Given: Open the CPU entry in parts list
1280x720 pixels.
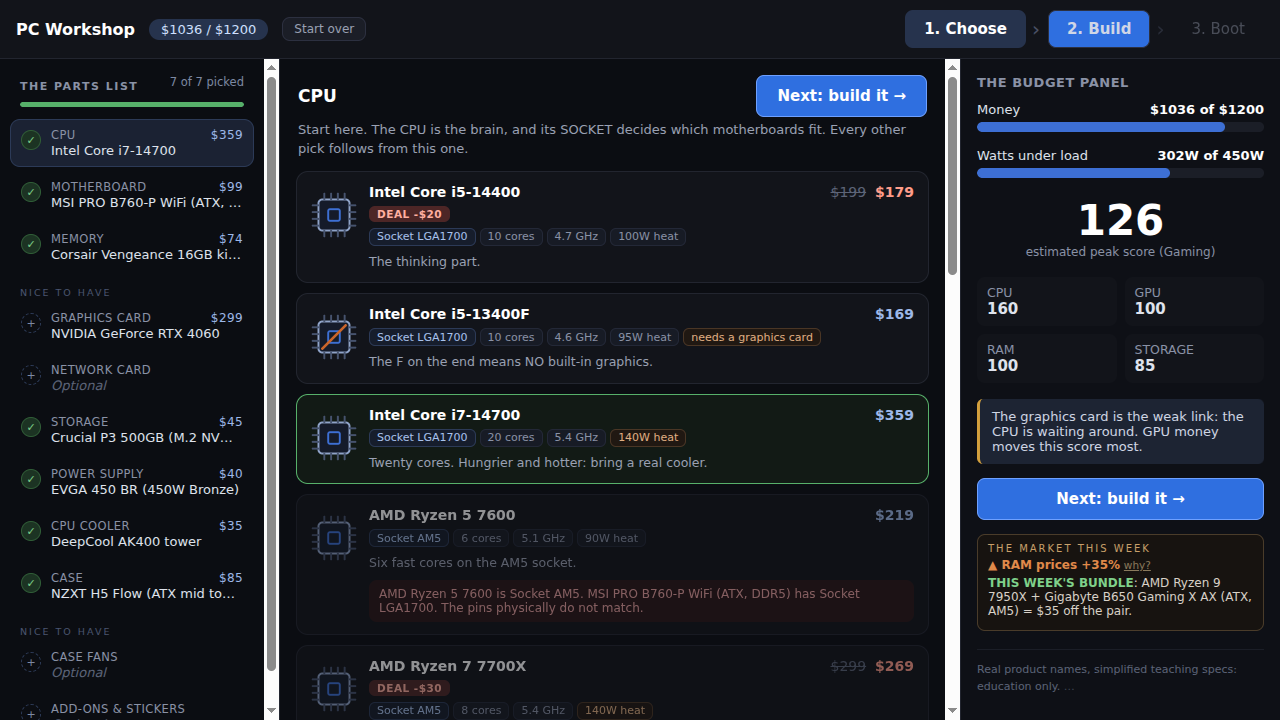Looking at the screenshot, I should coord(132,143).
